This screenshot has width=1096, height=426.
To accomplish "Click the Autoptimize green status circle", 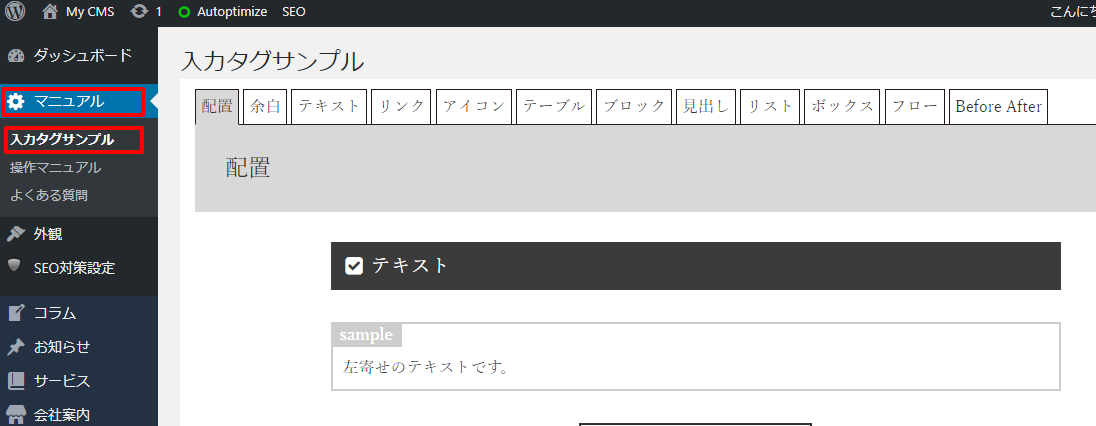I will [184, 12].
